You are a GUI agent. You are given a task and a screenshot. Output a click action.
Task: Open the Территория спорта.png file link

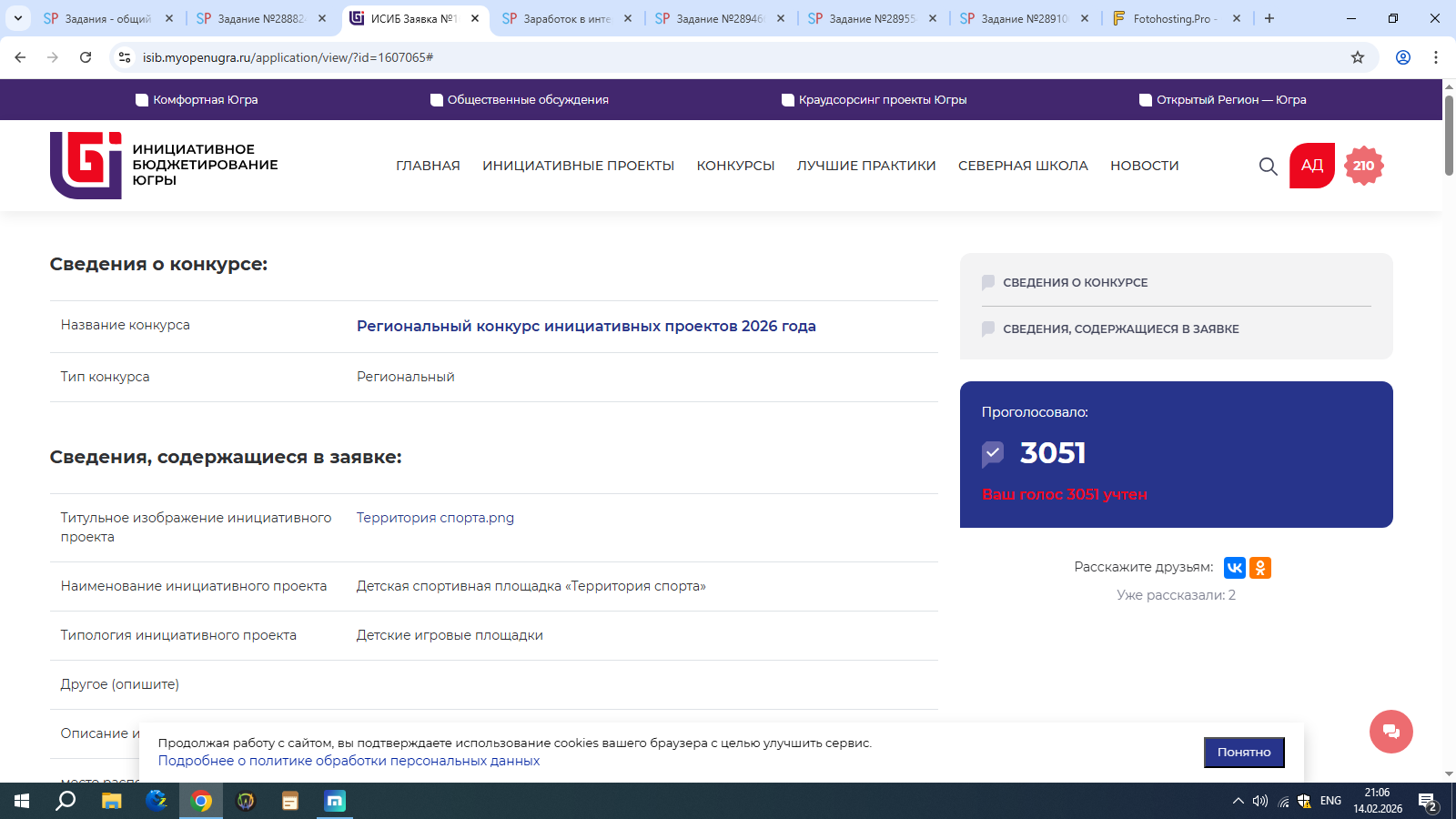click(435, 518)
